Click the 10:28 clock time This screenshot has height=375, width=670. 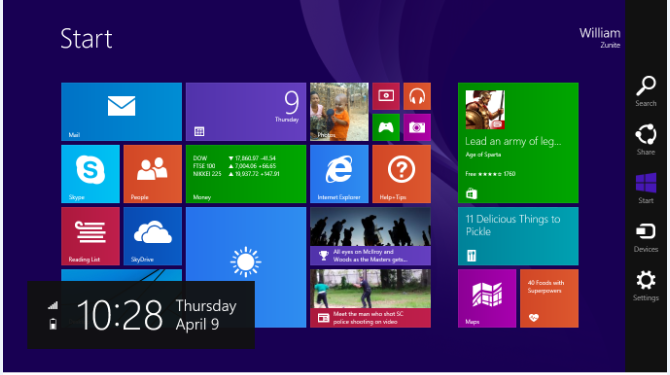[120, 315]
